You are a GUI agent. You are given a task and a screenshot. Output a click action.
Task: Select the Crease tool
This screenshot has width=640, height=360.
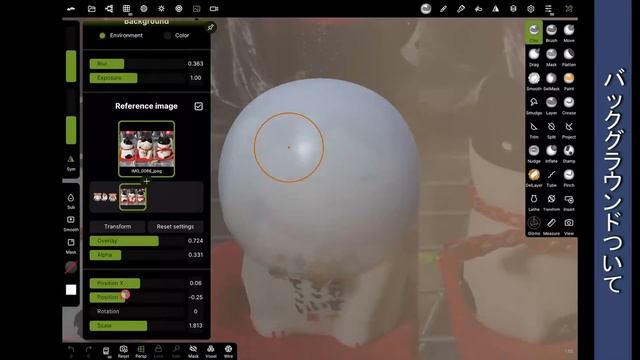(x=569, y=105)
